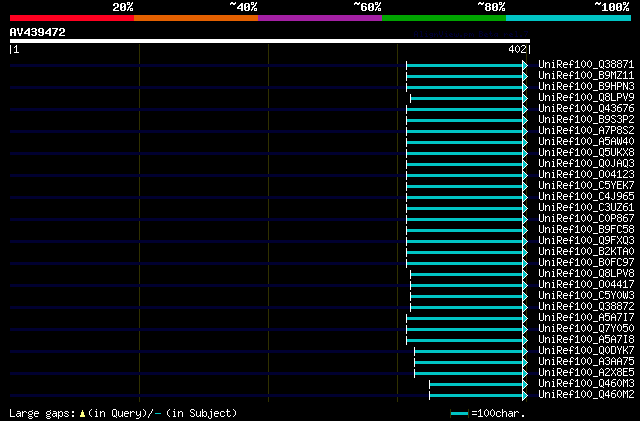Select hit label UniRef100_A3AA75

586,362
